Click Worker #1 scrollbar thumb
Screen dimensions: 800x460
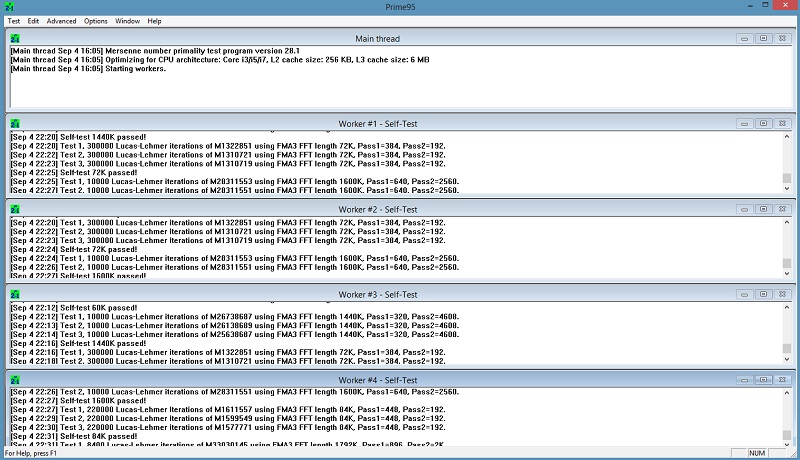787,178
